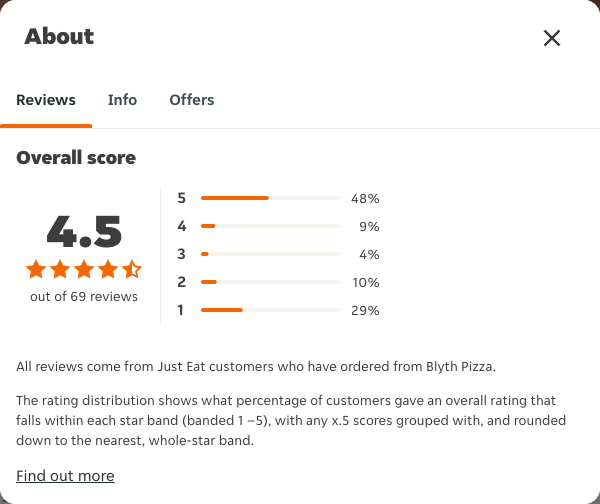Close the About dialog with X

552,38
